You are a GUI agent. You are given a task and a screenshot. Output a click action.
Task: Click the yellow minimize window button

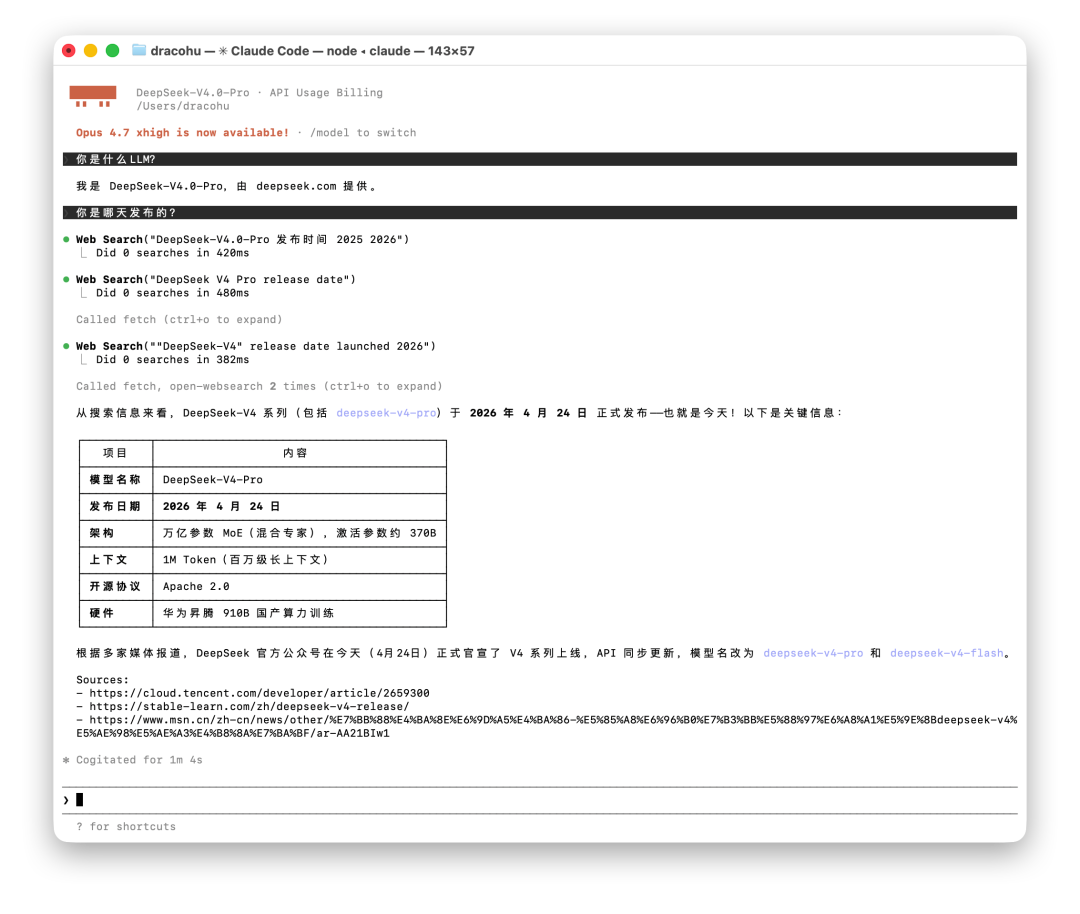91,51
